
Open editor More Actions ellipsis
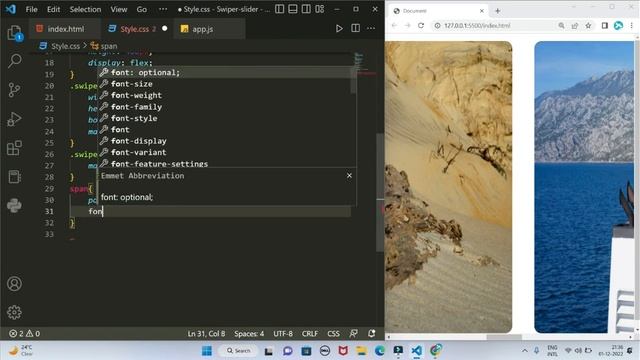(x=371, y=28)
